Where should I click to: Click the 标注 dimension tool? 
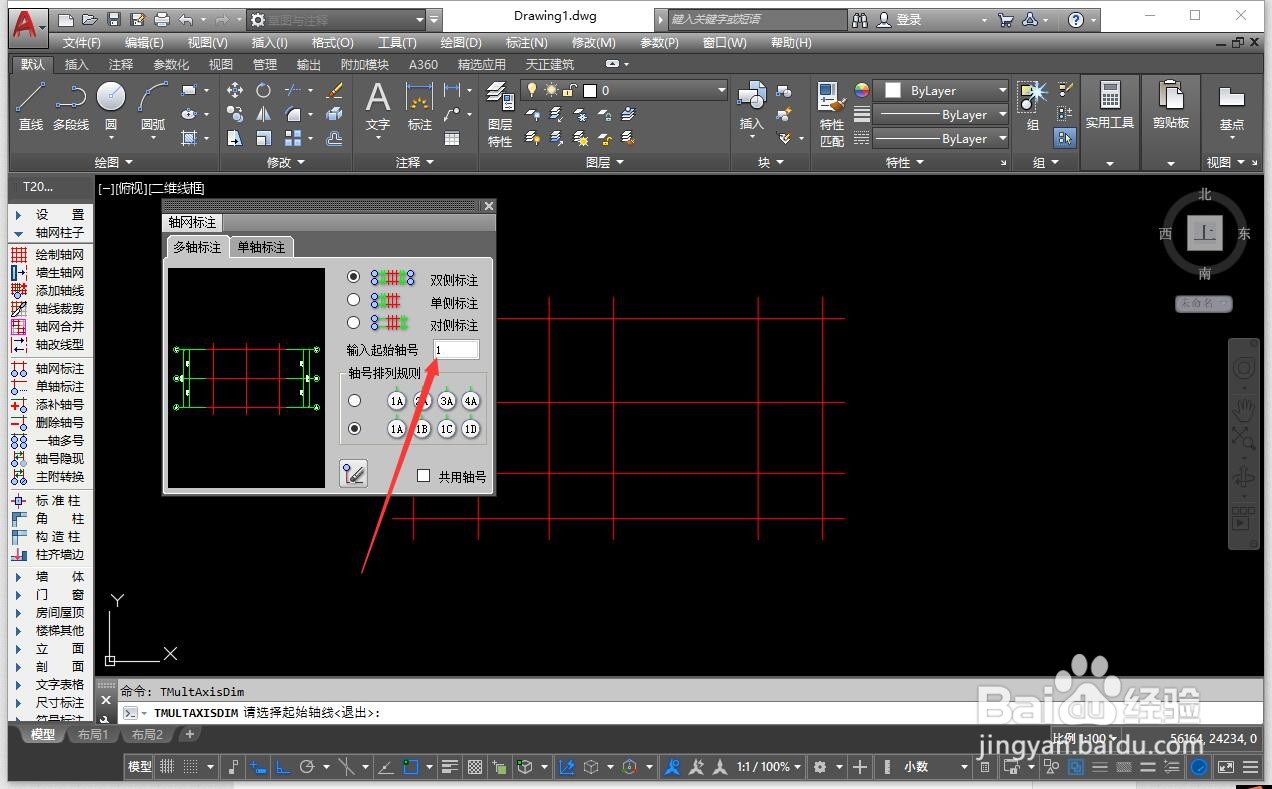coord(420,106)
